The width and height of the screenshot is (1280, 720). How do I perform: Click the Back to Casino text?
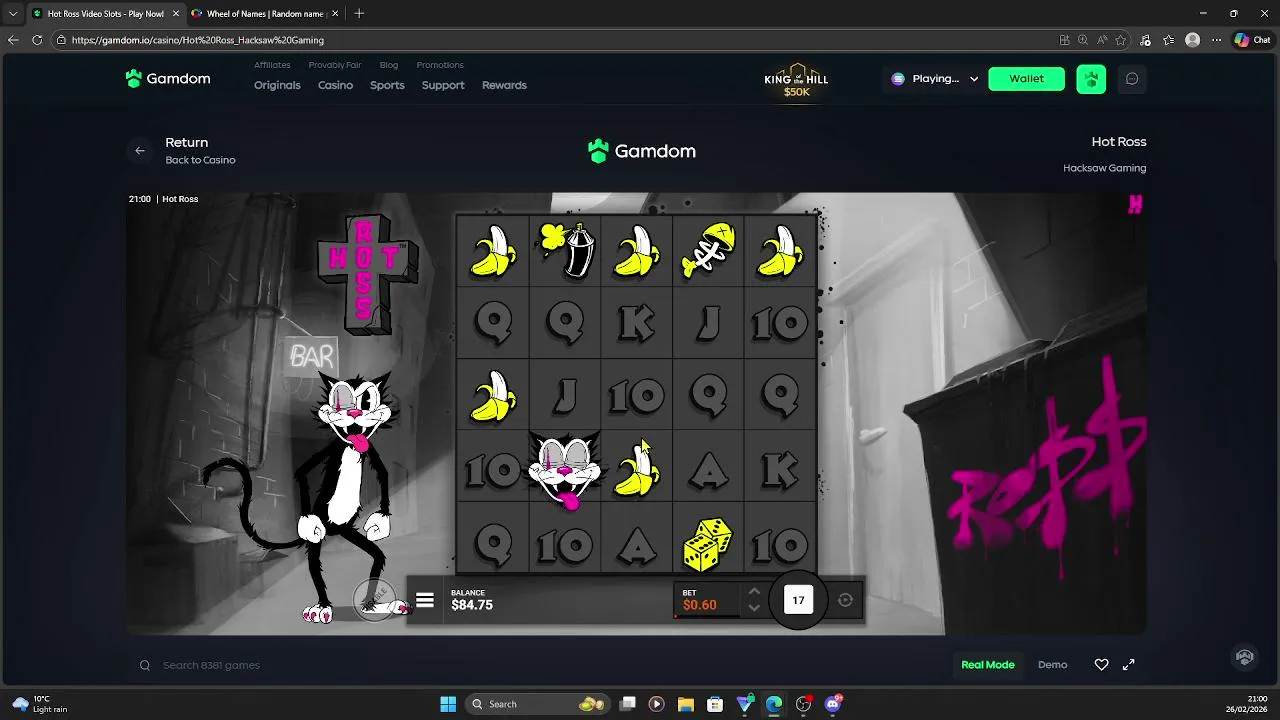[x=200, y=160]
